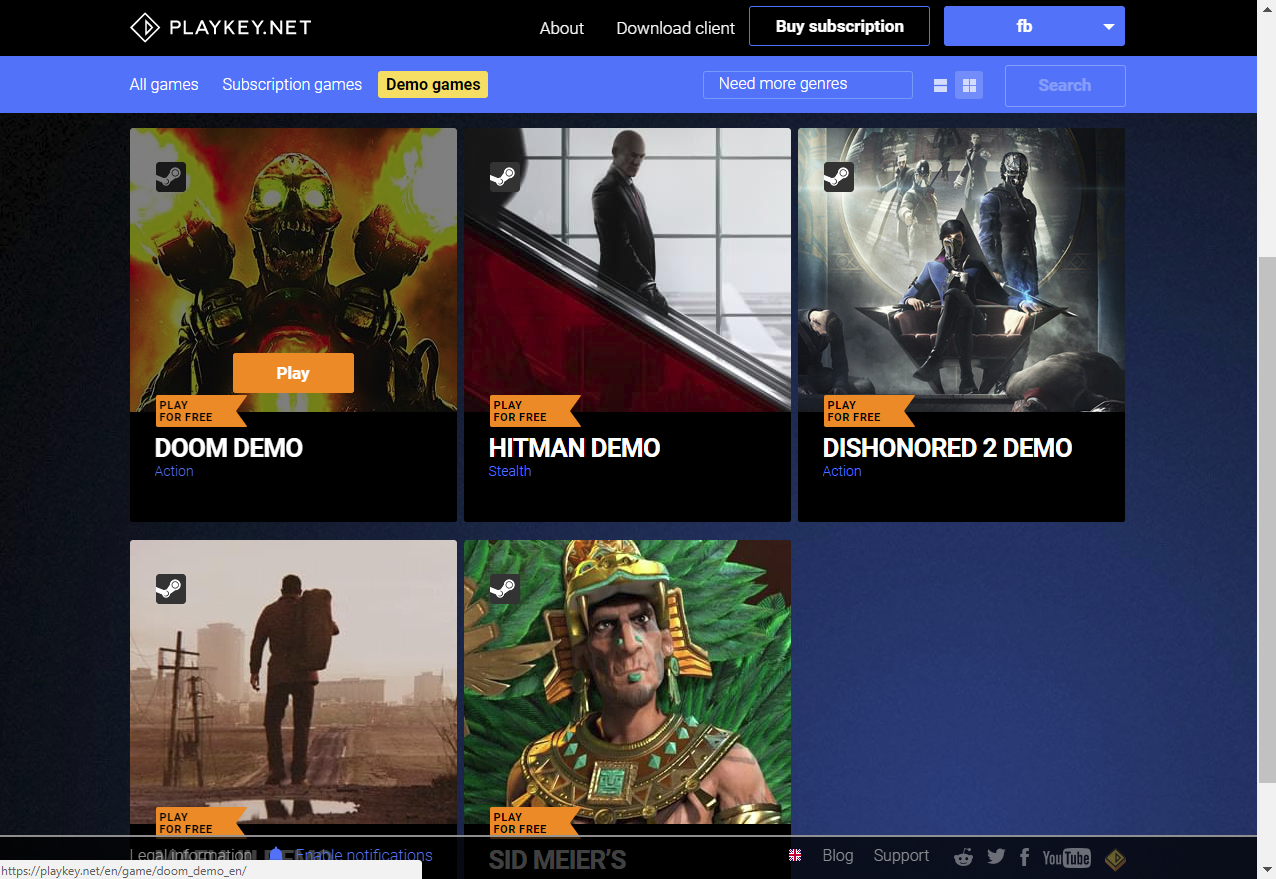Image resolution: width=1276 pixels, height=879 pixels.
Task: Click the Steam icon on Sid Meier's card
Action: [505, 589]
